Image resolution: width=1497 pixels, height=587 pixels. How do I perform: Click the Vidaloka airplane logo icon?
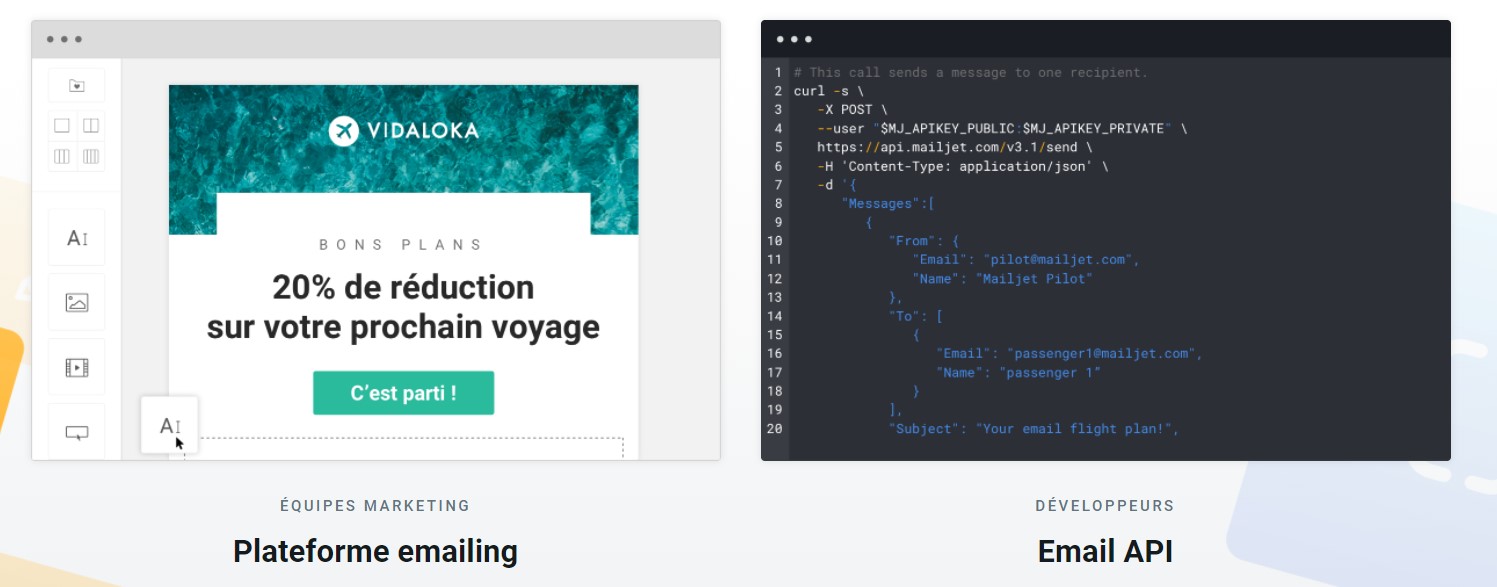pos(343,131)
